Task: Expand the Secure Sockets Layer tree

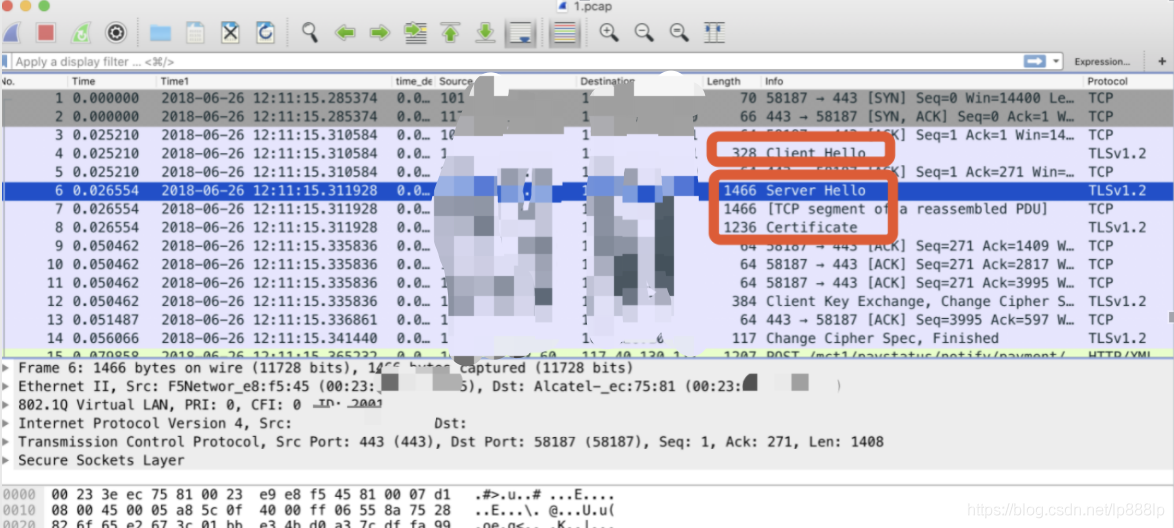Action: pyautogui.click(x=9, y=460)
